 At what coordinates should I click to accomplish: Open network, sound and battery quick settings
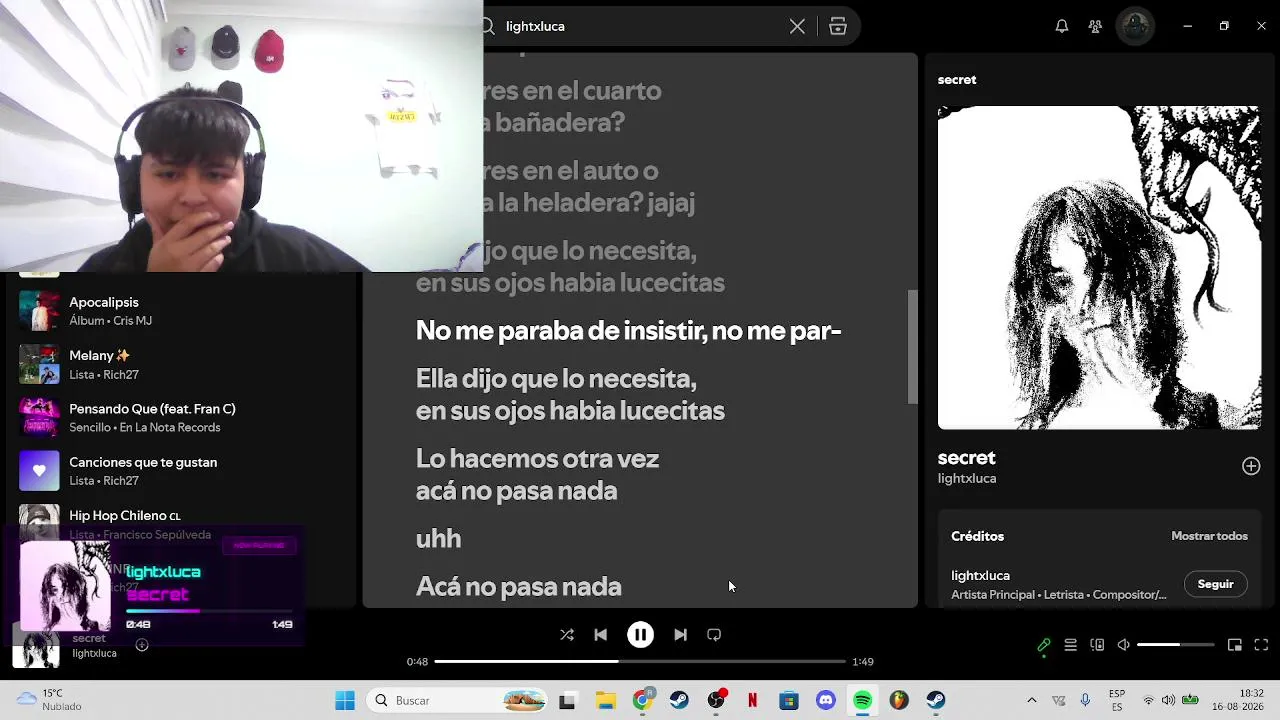pyautogui.click(x=1169, y=700)
